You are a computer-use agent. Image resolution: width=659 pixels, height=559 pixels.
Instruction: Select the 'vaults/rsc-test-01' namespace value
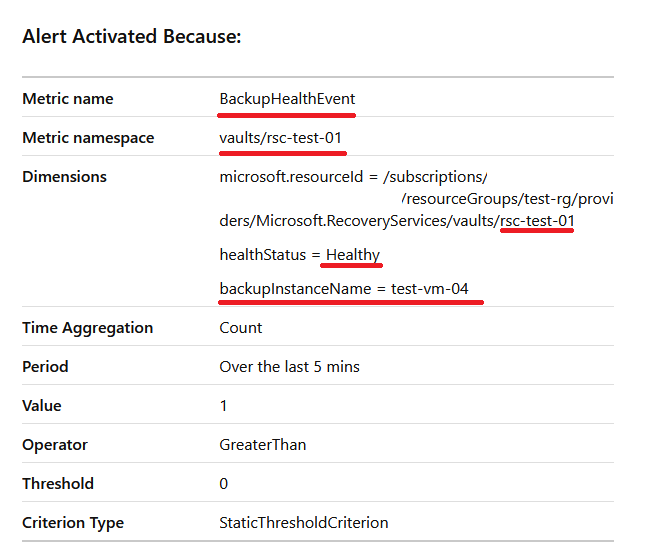(x=280, y=138)
